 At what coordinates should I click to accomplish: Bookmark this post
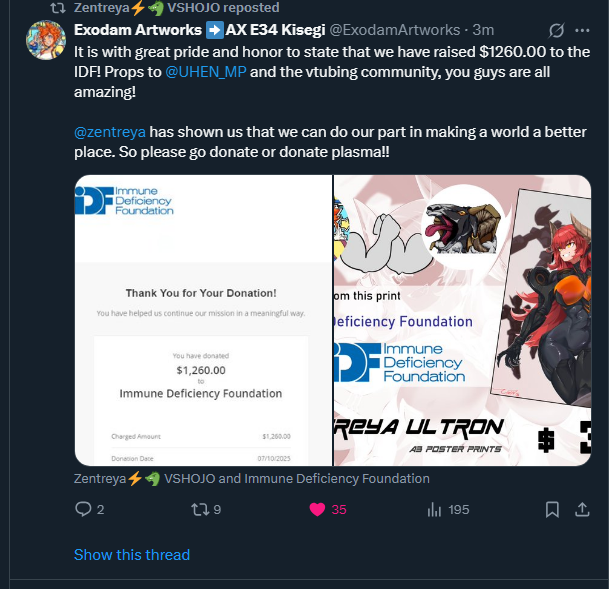[x=552, y=509]
